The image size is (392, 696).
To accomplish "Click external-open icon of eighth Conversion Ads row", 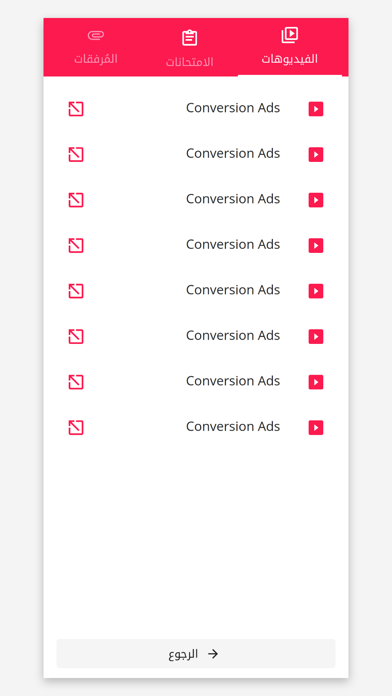I will [76, 427].
